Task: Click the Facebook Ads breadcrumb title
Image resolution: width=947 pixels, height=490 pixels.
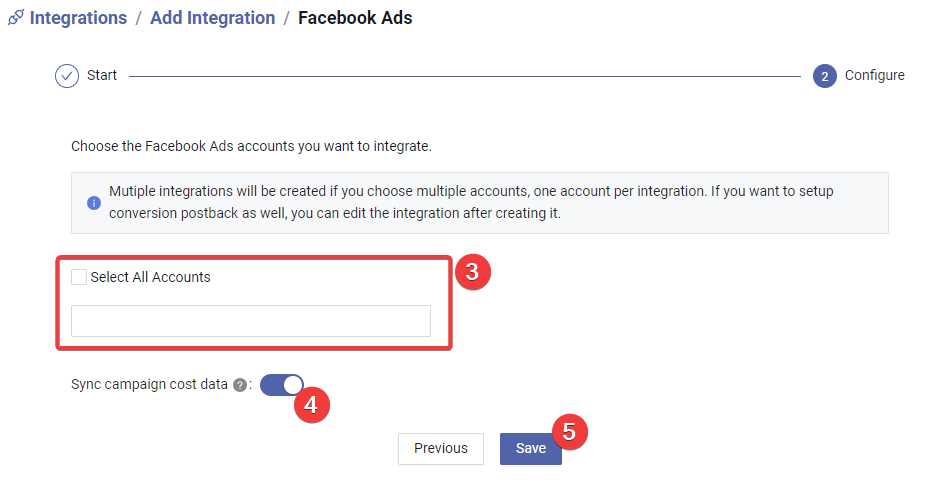Action: tap(355, 18)
